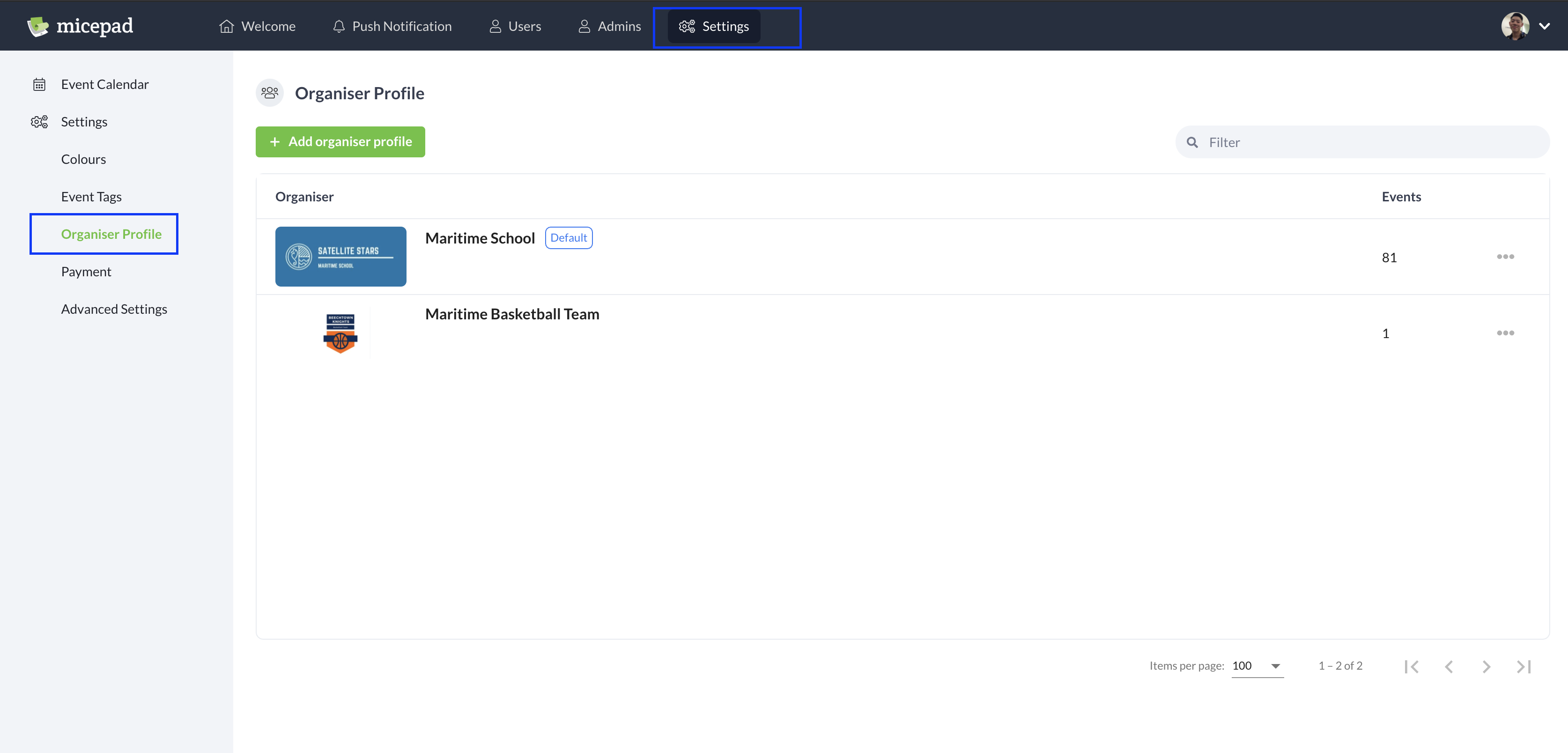Click event count 81
The height and width of the screenshot is (753, 1568).
coord(1389,258)
